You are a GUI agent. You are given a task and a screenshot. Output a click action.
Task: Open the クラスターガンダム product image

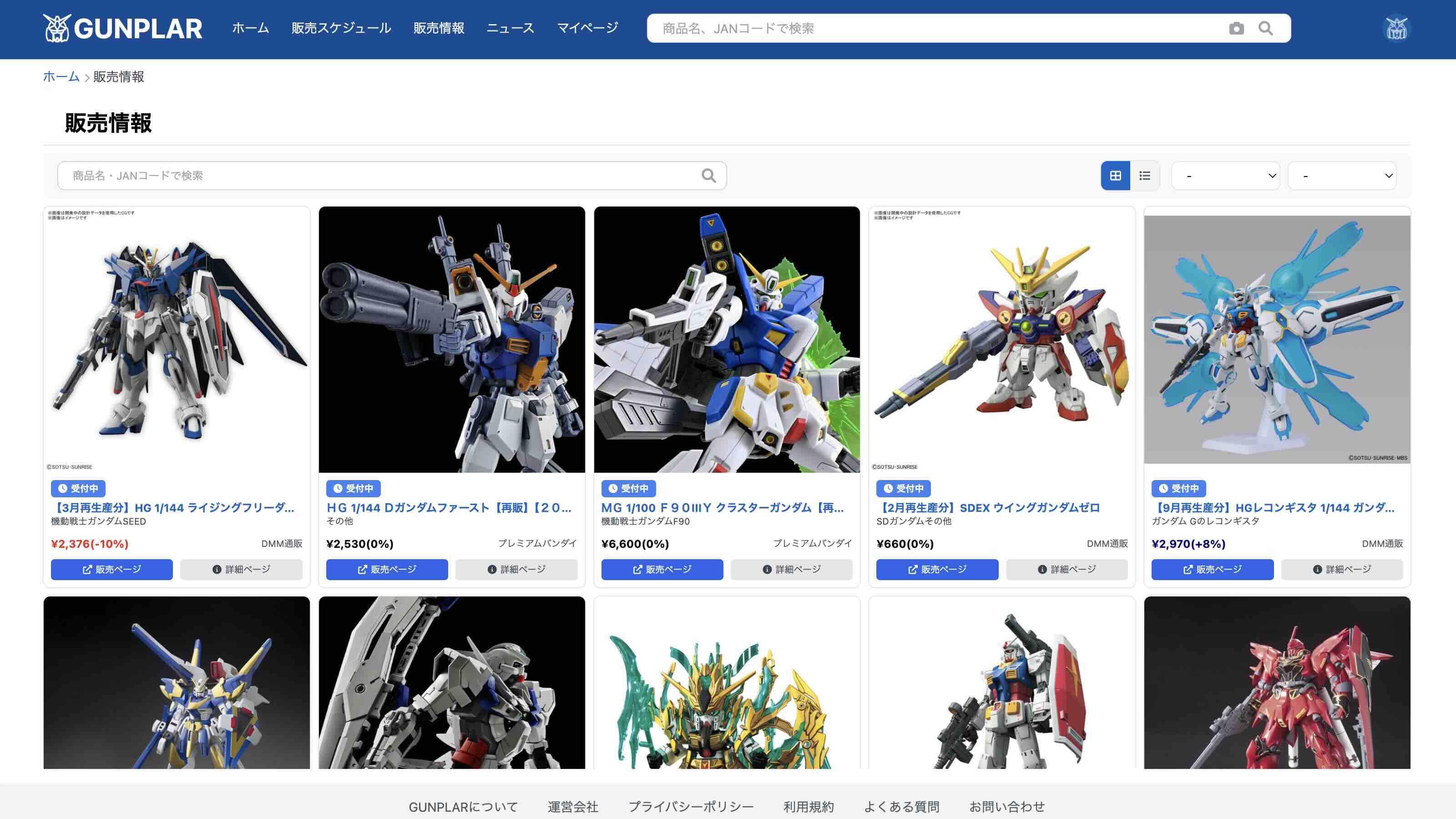(727, 340)
